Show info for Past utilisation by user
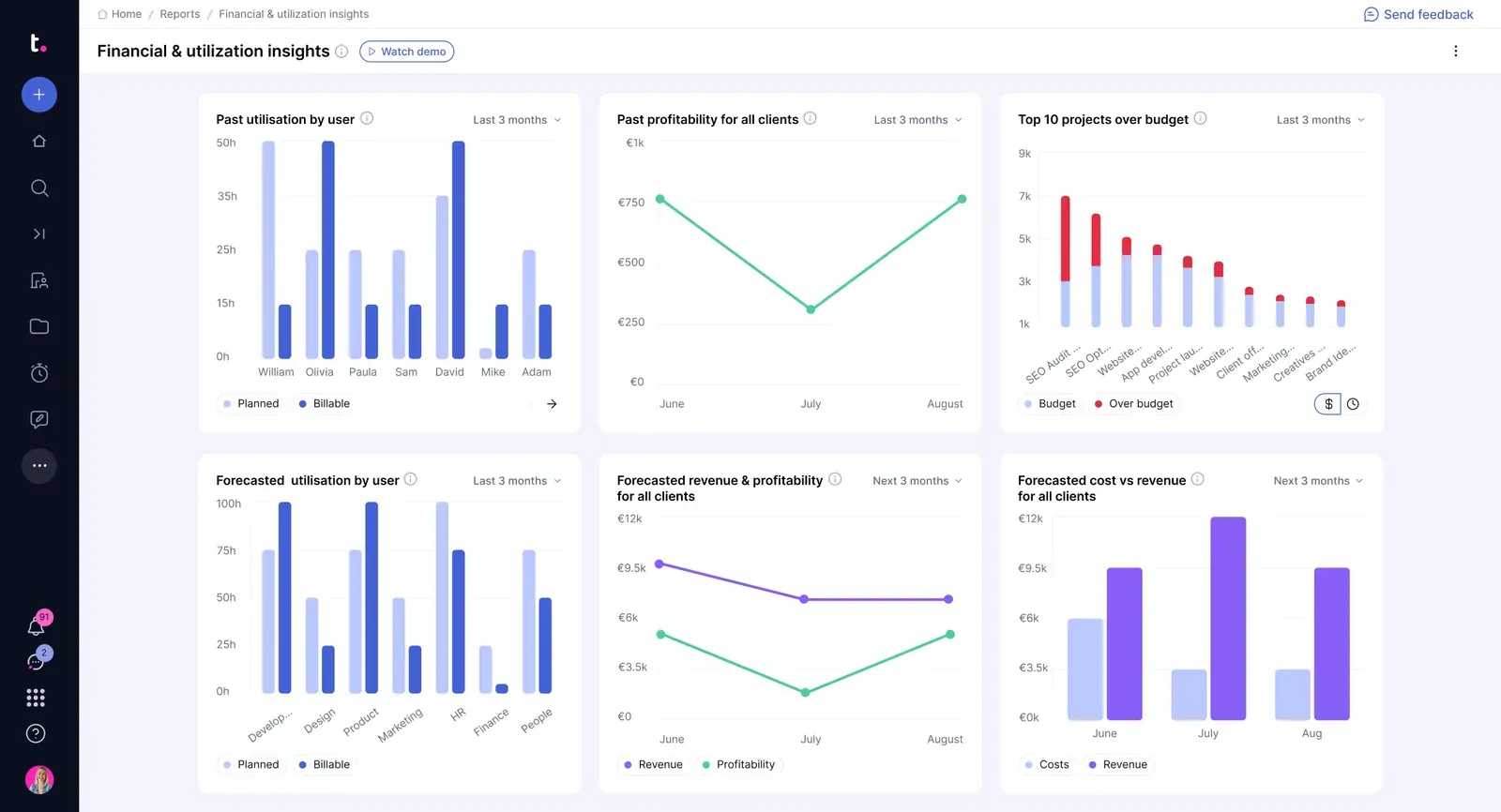Image resolution: width=1501 pixels, height=812 pixels. click(367, 118)
